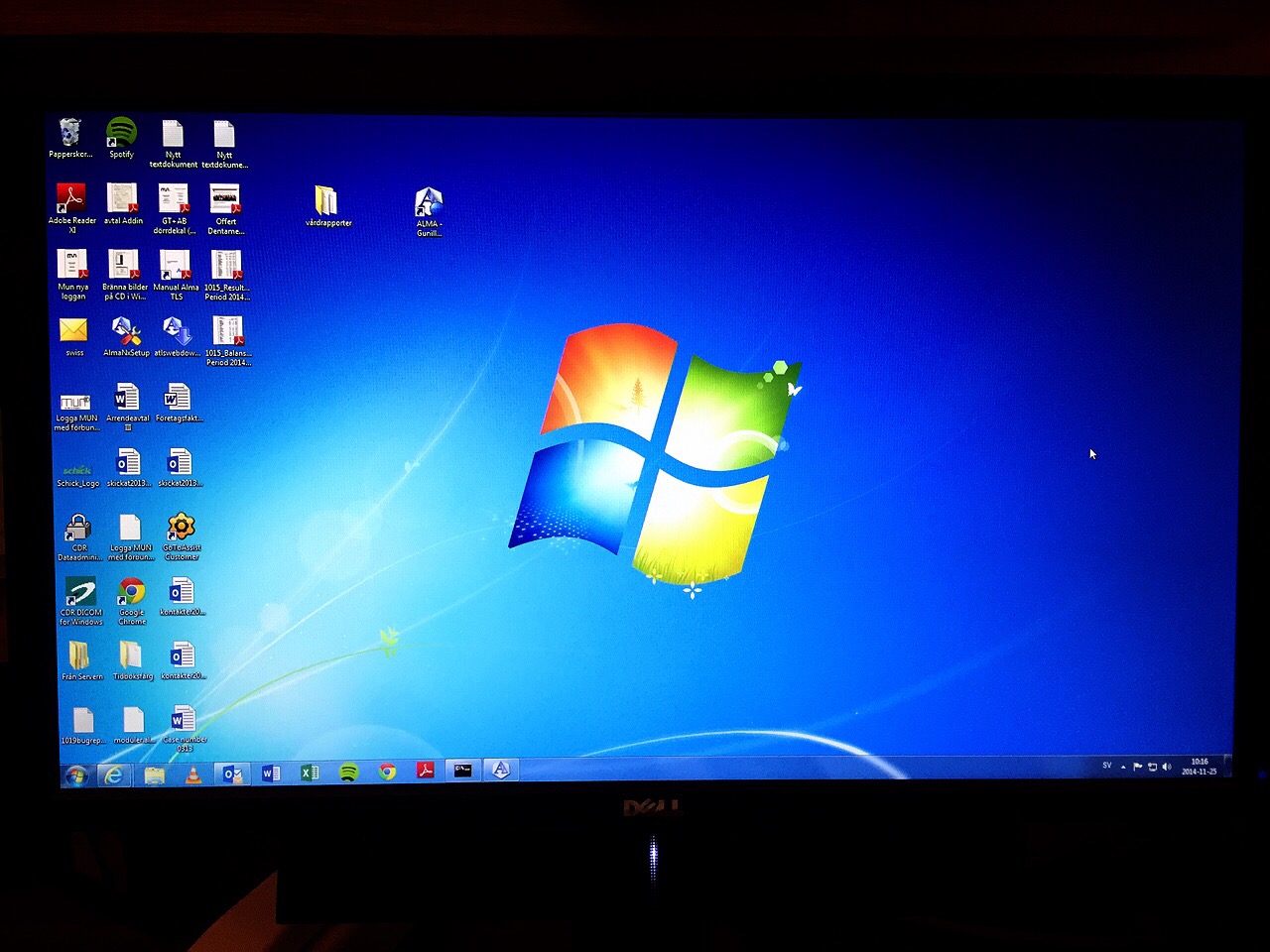Show hidden system tray icons
1270x952 pixels.
(1123, 767)
